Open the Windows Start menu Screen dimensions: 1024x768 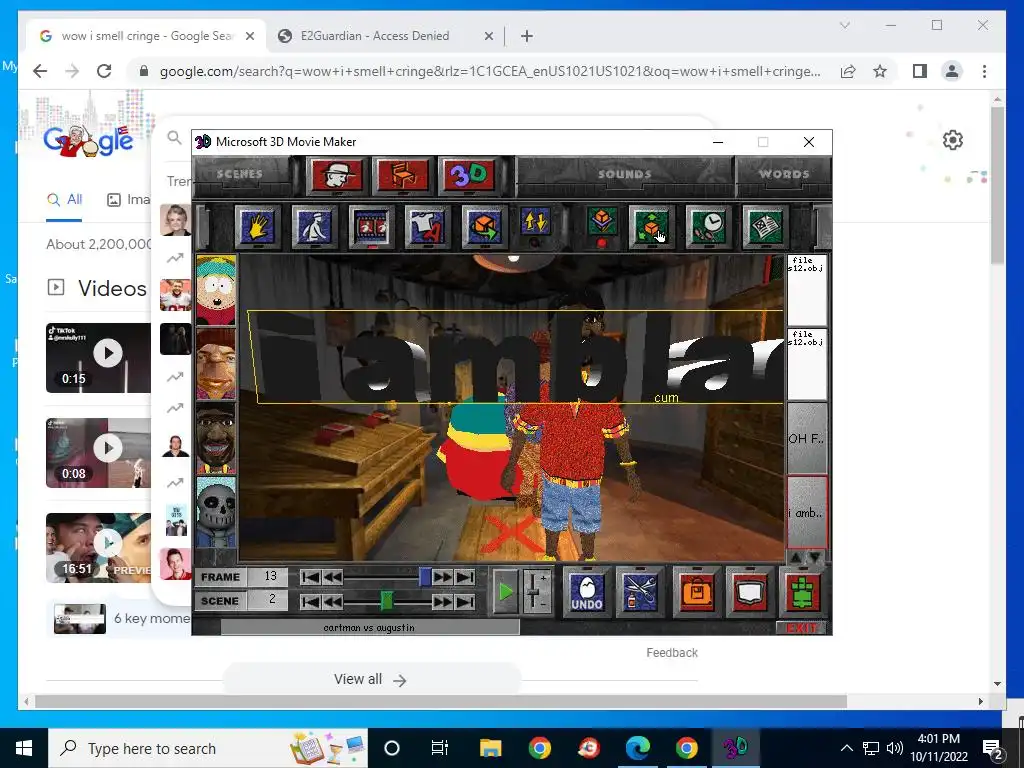point(24,748)
